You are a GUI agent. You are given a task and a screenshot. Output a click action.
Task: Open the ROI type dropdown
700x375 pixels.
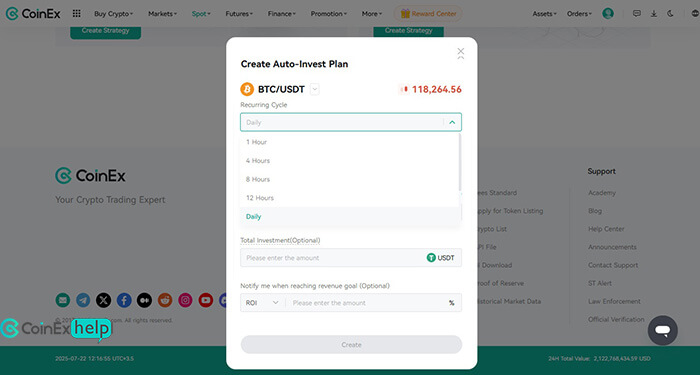pyautogui.click(x=262, y=303)
